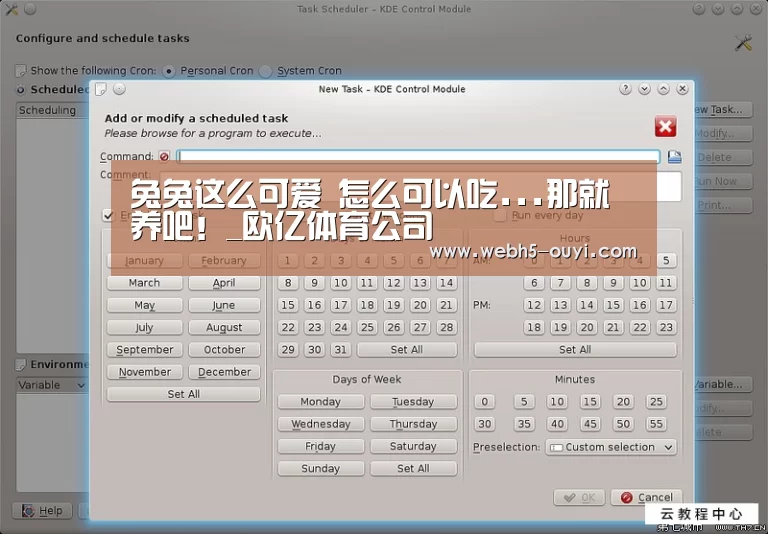768x534 pixels.
Task: Toggle the October month button
Action: [x=224, y=350]
